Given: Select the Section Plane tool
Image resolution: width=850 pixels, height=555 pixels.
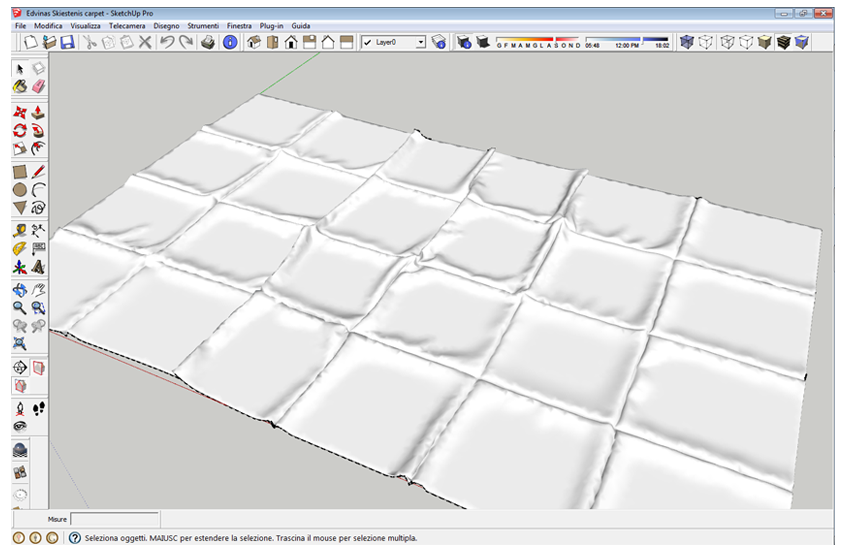Looking at the screenshot, I should (20, 368).
